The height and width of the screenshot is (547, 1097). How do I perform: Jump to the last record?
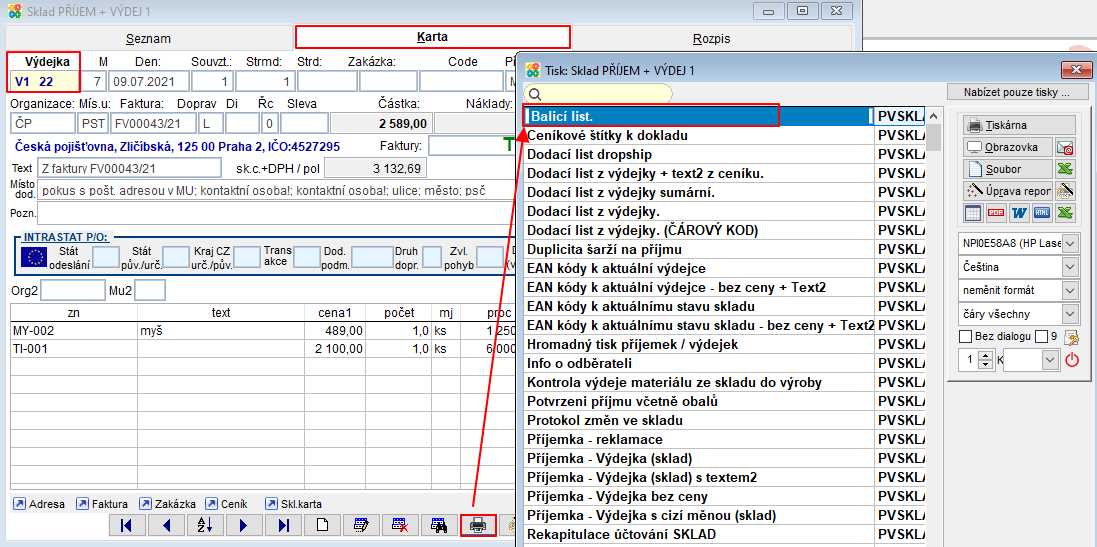[x=283, y=526]
